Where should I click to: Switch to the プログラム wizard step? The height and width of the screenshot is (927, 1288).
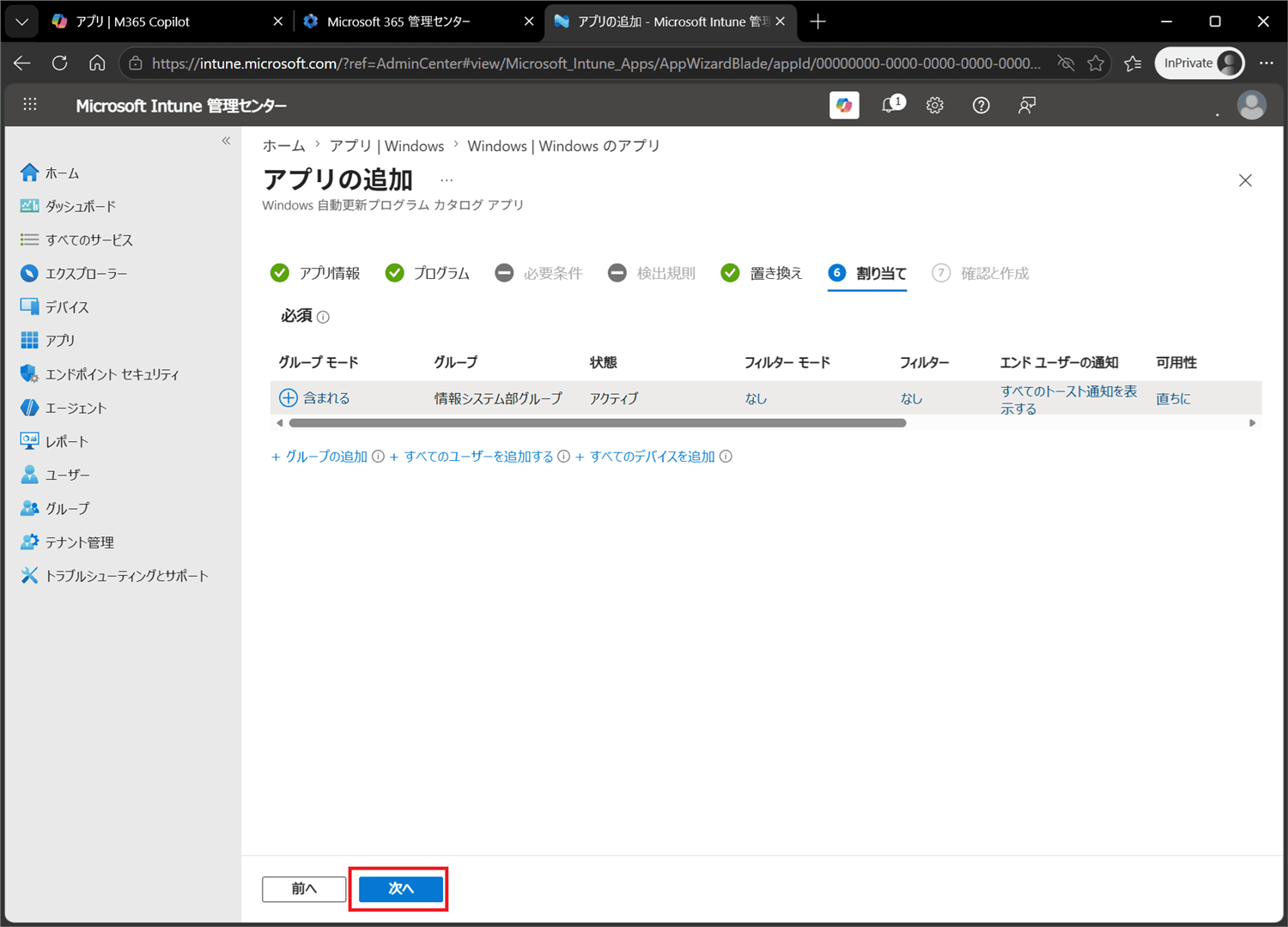[428, 273]
